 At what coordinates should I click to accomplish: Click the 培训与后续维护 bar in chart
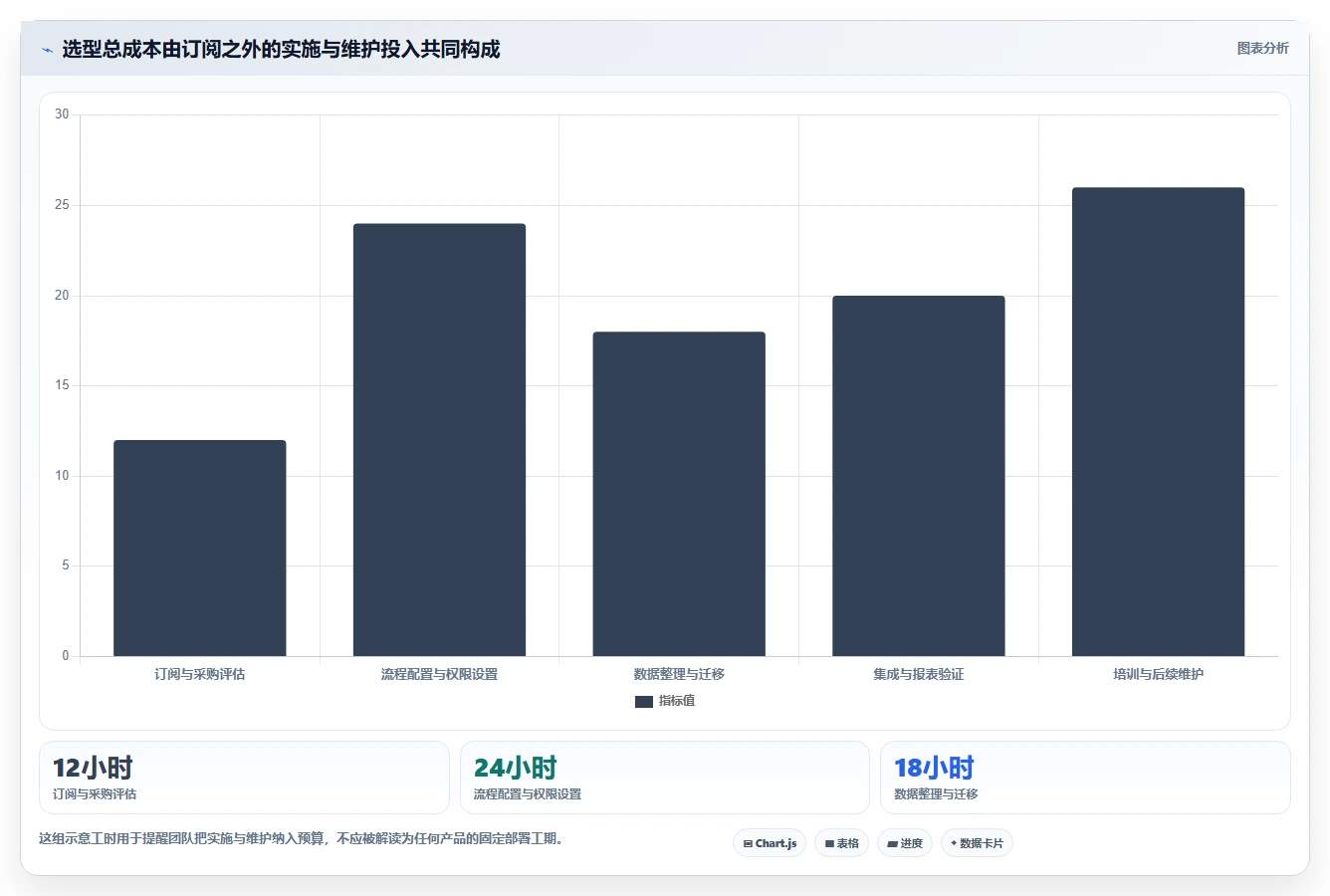1158,422
